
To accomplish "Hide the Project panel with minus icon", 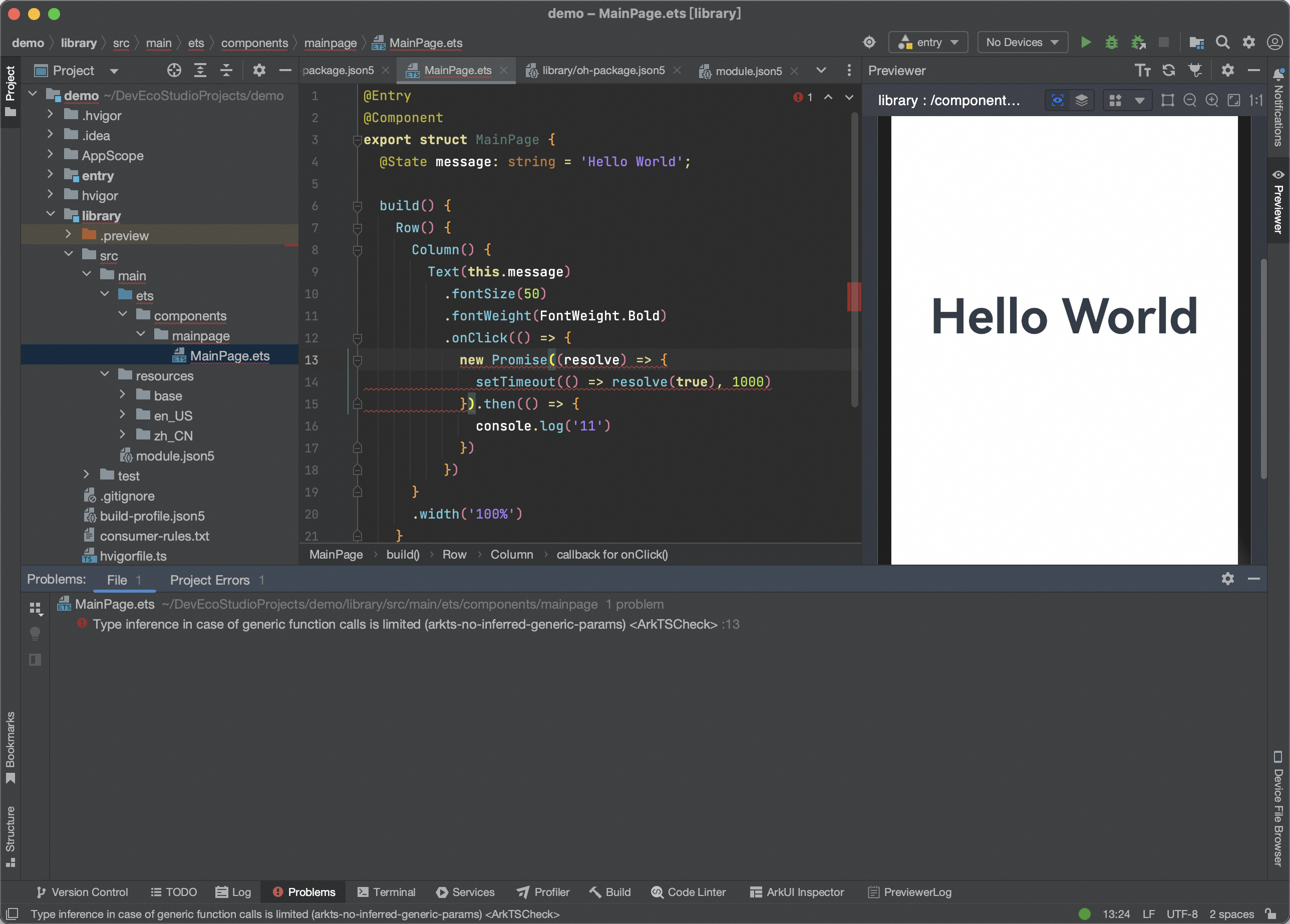I will [285, 71].
